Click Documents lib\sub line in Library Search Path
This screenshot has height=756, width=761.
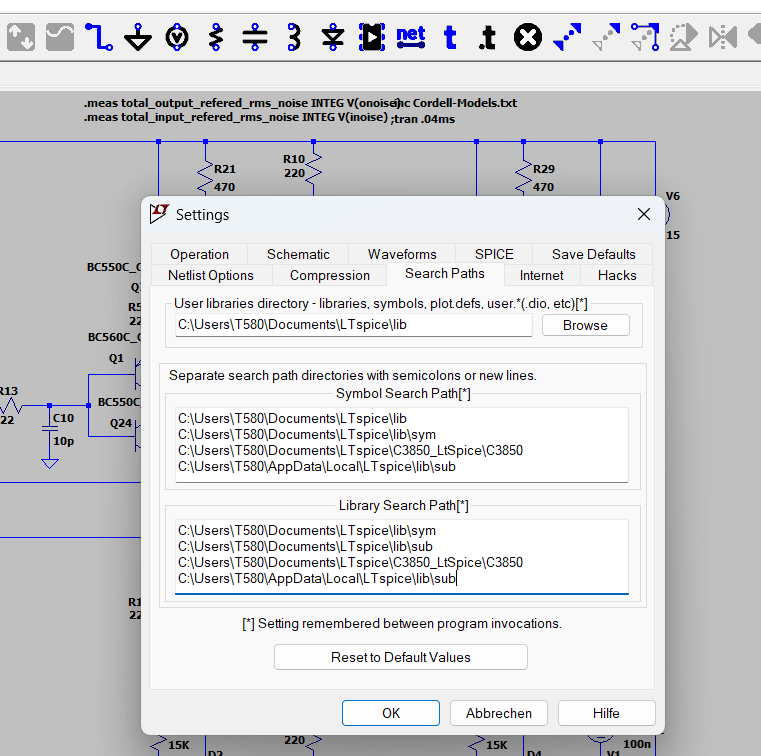305,546
